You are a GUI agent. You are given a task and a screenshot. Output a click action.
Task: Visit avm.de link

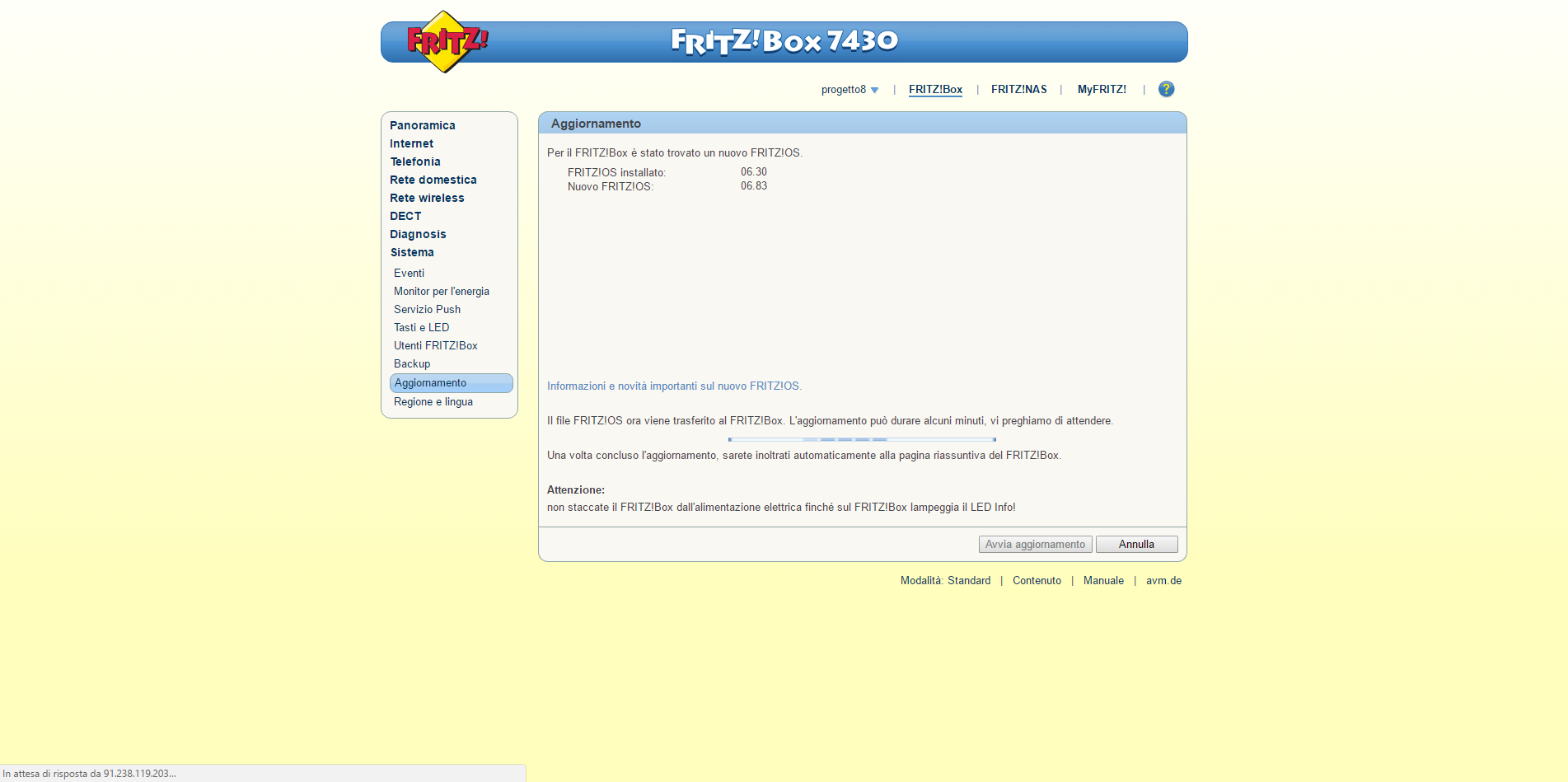click(1163, 580)
